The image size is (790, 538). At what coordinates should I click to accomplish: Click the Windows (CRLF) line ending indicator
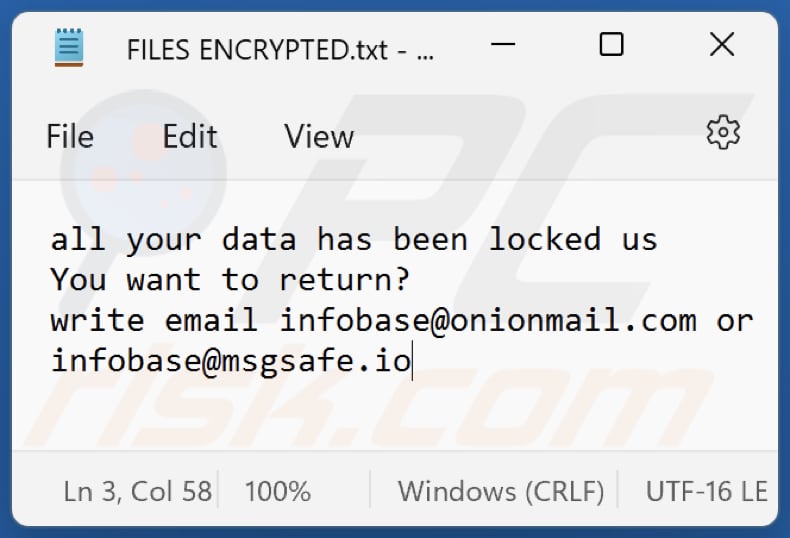pyautogui.click(x=500, y=491)
